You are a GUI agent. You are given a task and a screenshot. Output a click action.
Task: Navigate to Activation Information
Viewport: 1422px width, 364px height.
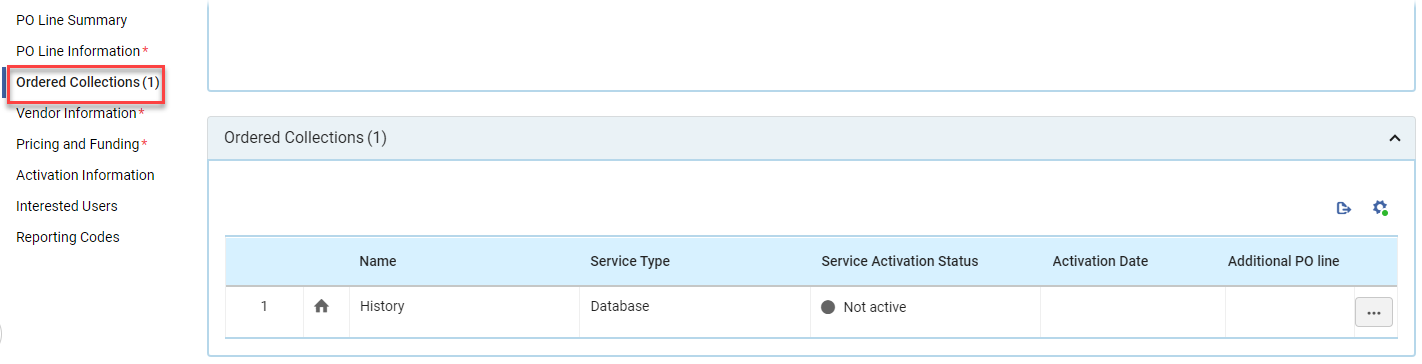click(x=85, y=175)
